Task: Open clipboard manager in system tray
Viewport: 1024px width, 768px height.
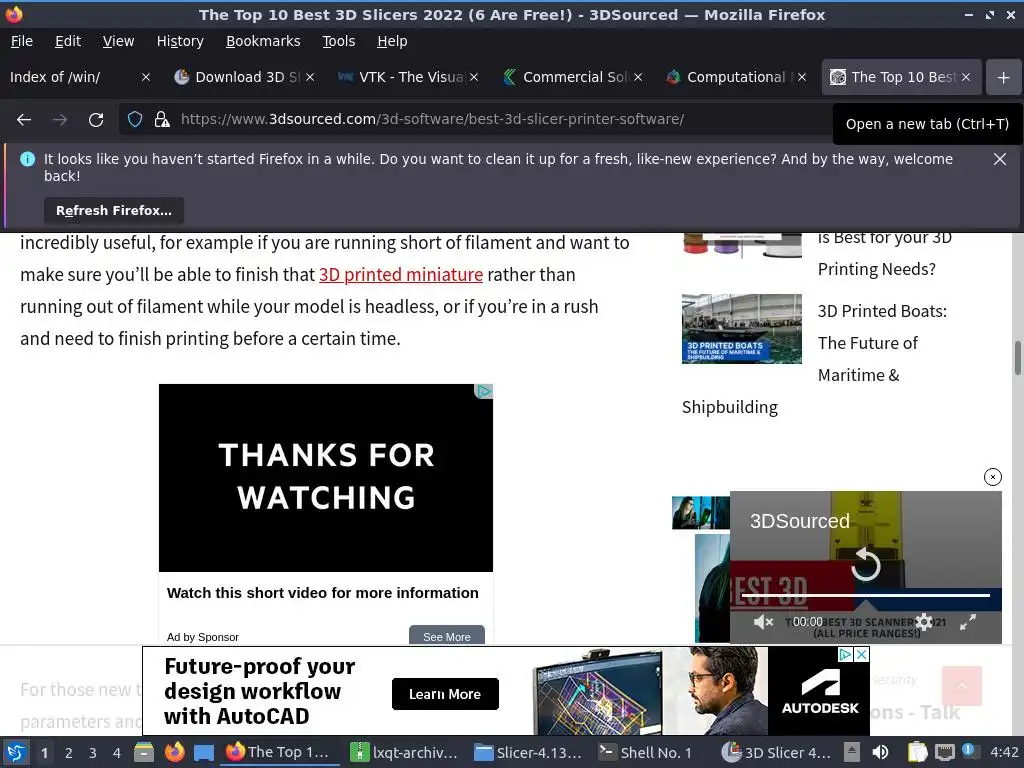Action: point(917,752)
